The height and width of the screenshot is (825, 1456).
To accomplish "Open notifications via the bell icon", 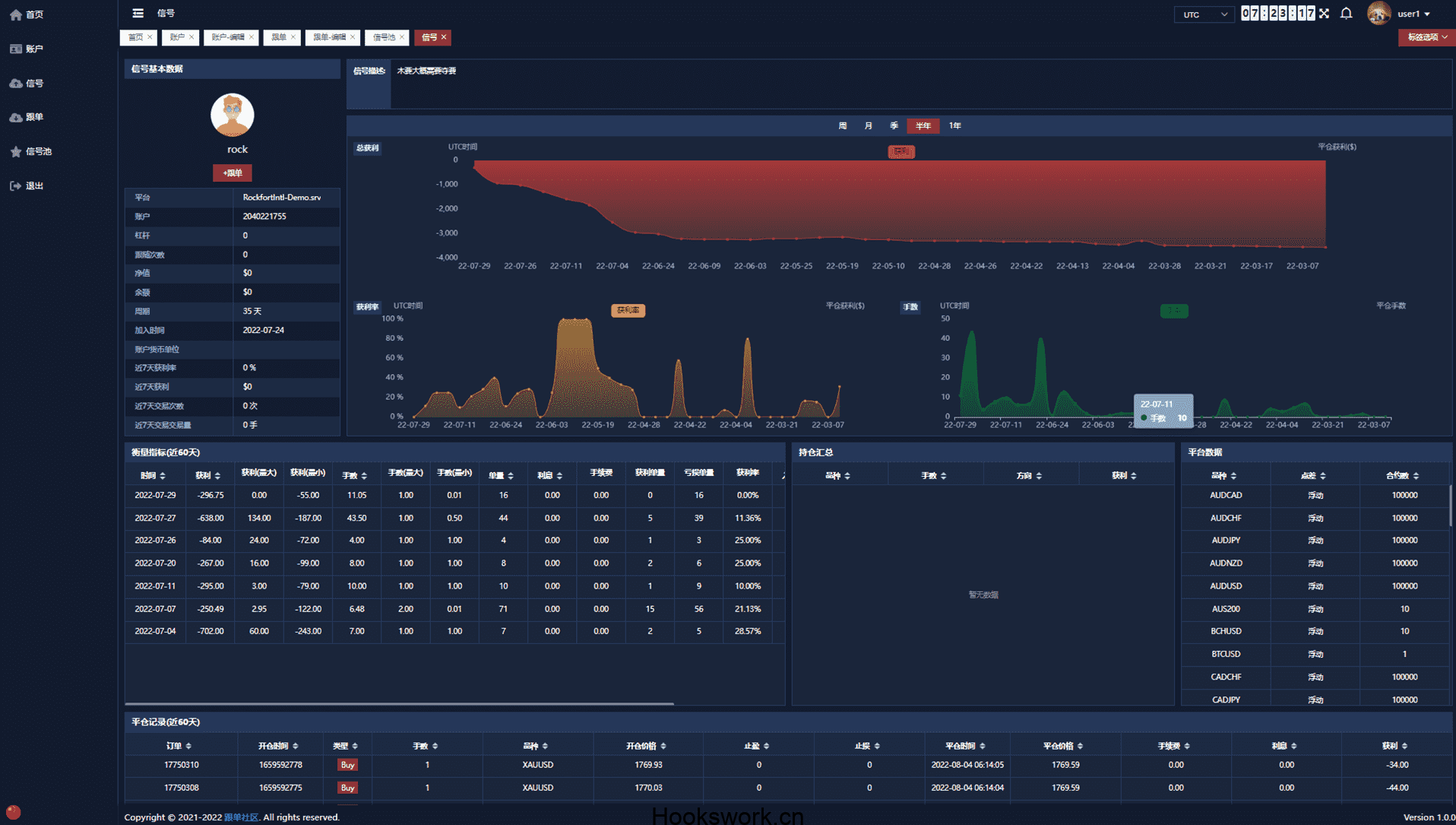I will tap(1346, 14).
